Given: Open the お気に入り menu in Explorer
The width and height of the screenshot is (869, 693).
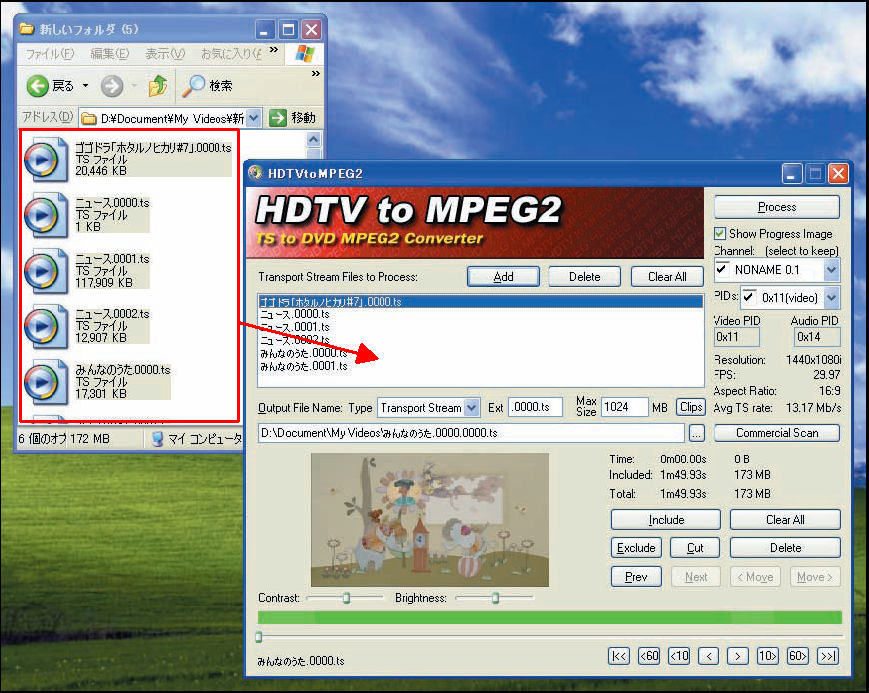Looking at the screenshot, I should (x=231, y=54).
